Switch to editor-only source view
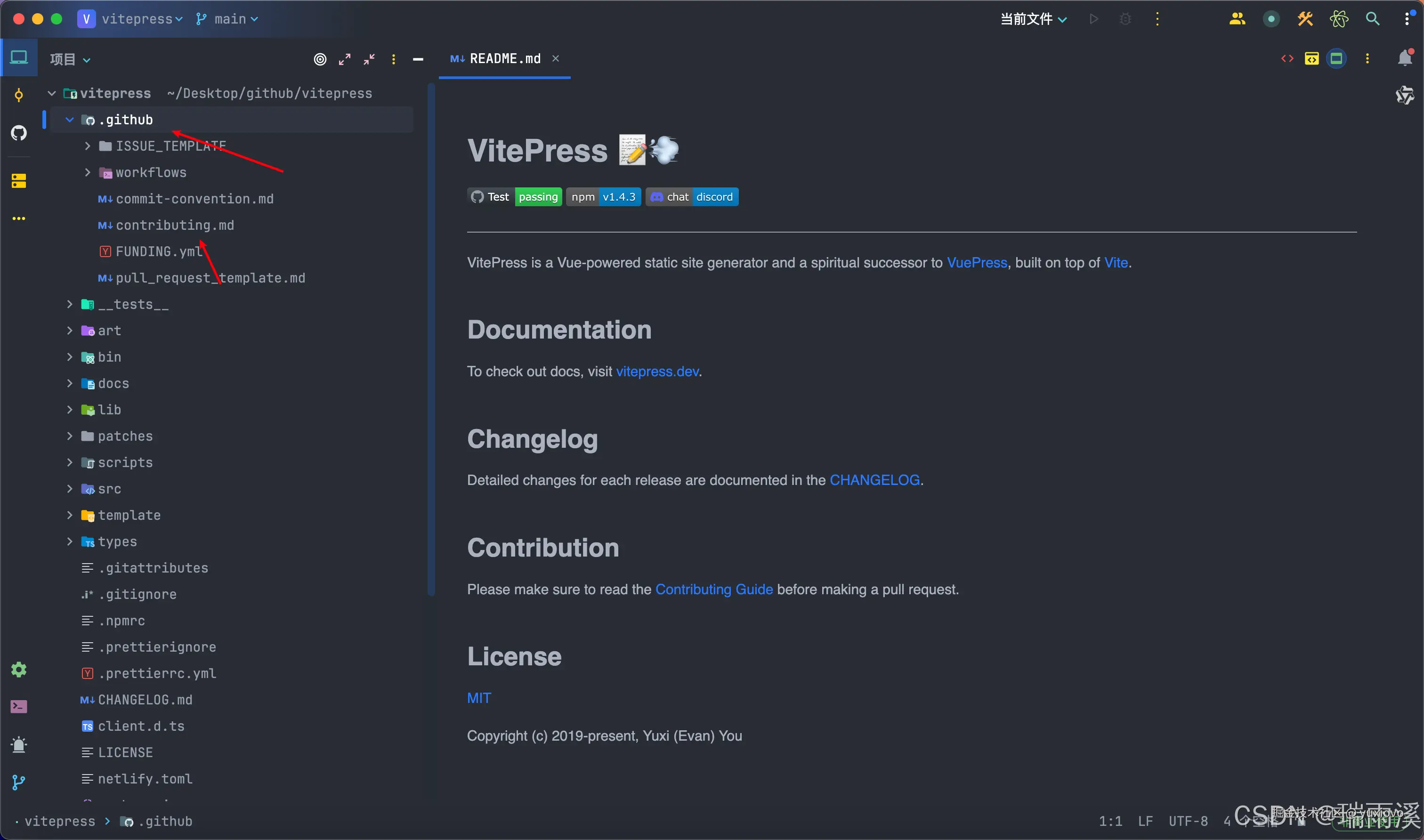This screenshot has height=840, width=1424. (x=1287, y=58)
